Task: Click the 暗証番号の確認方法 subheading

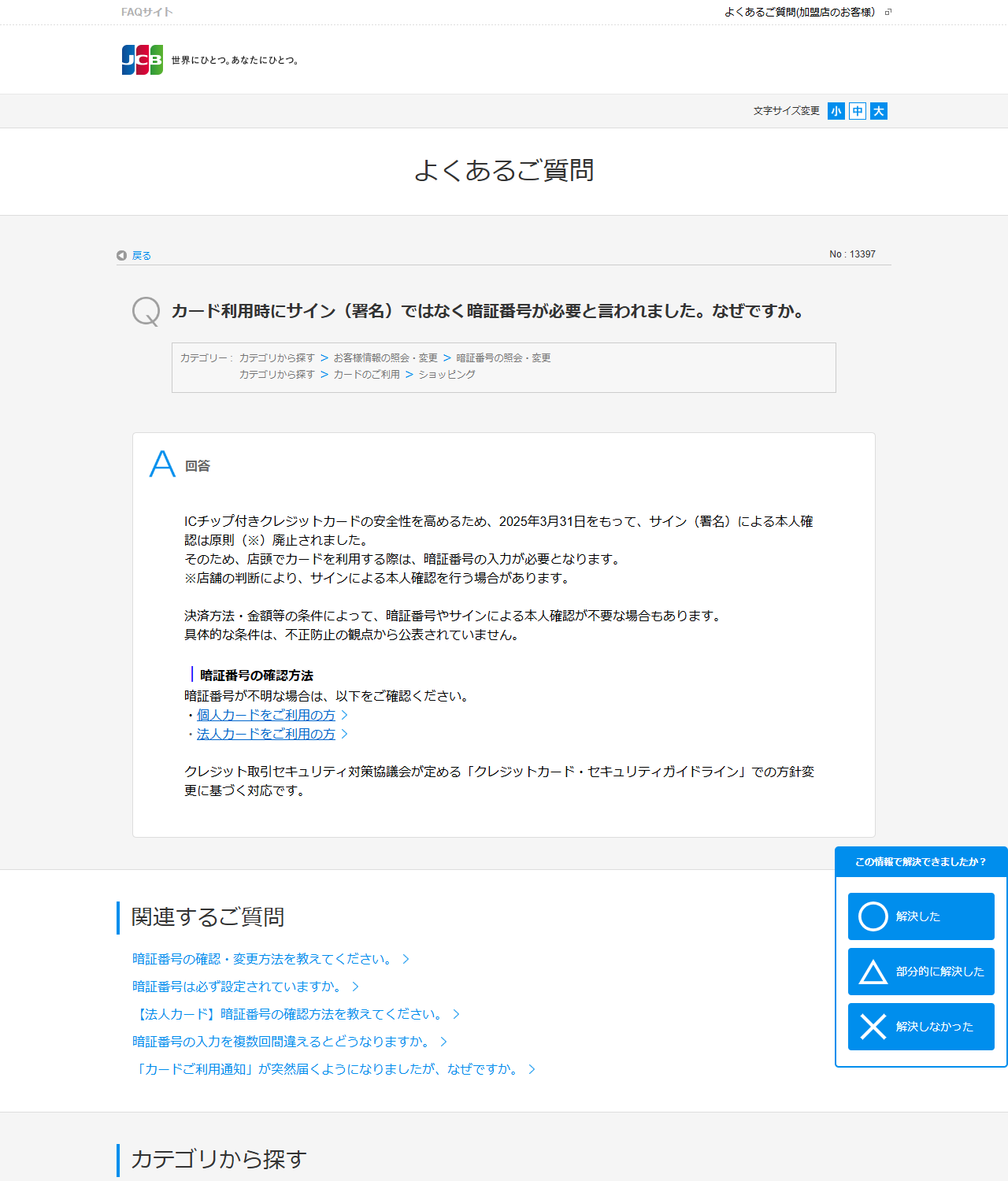Action: (257, 676)
